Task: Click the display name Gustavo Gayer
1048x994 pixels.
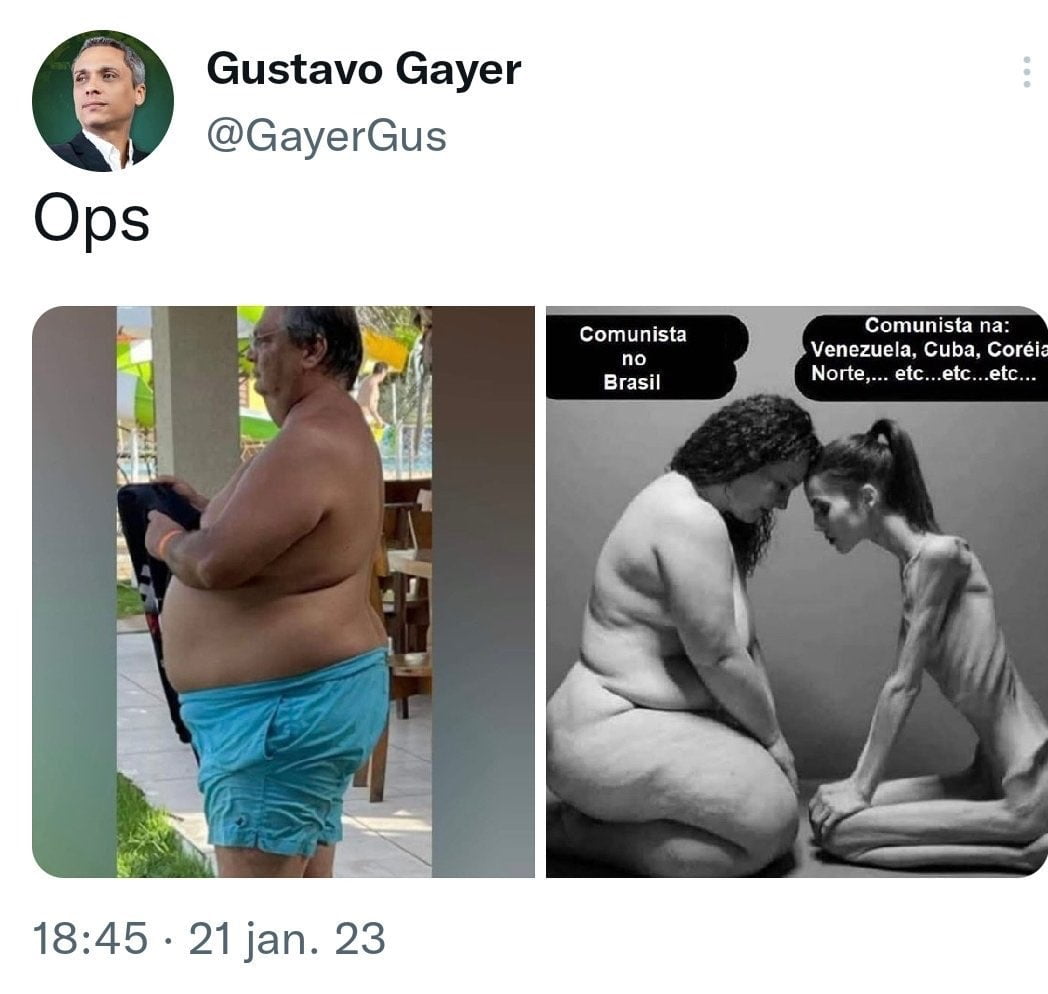Action: (x=364, y=70)
